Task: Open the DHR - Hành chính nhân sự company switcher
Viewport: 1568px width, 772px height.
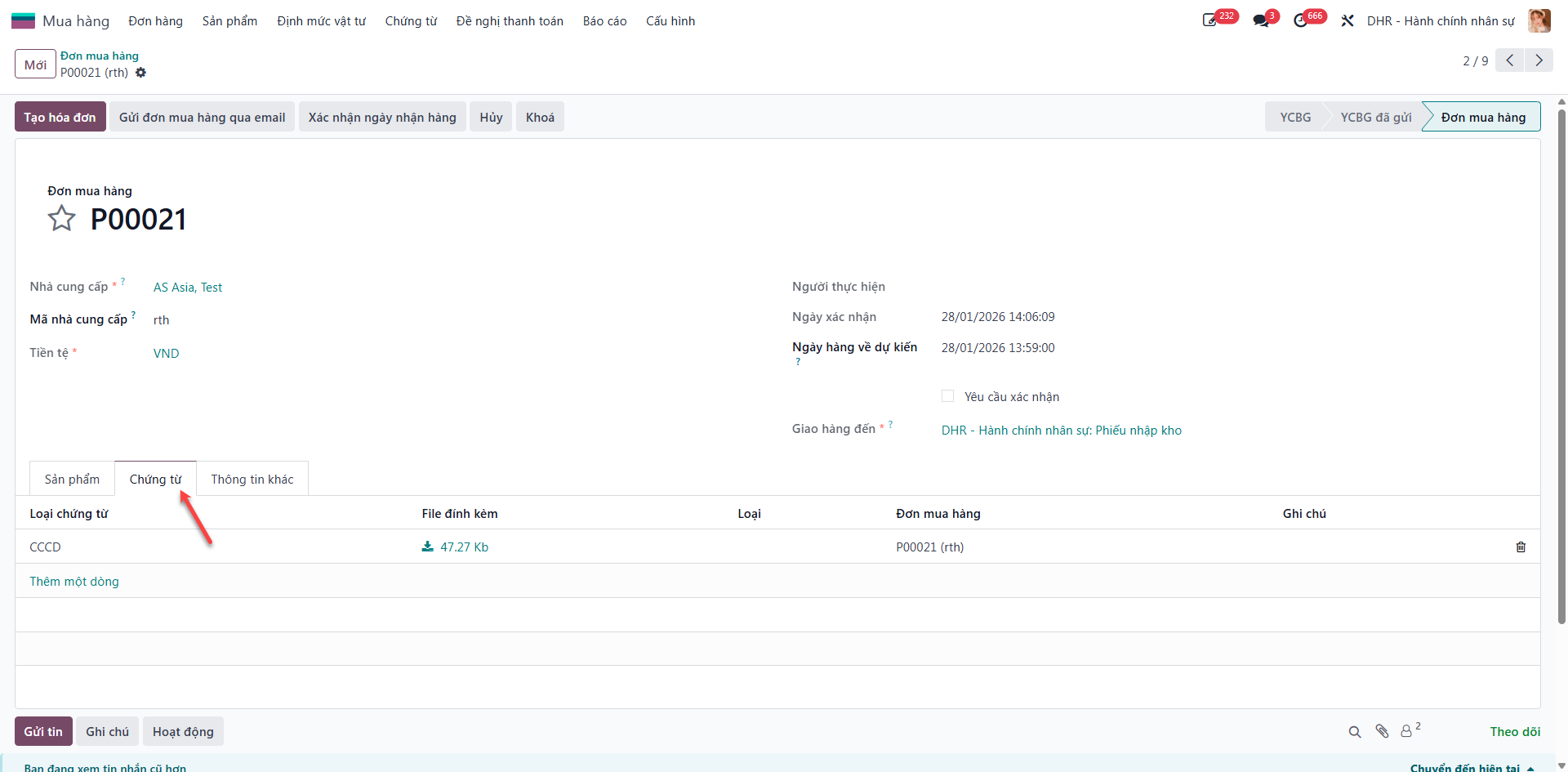Action: pos(1441,21)
